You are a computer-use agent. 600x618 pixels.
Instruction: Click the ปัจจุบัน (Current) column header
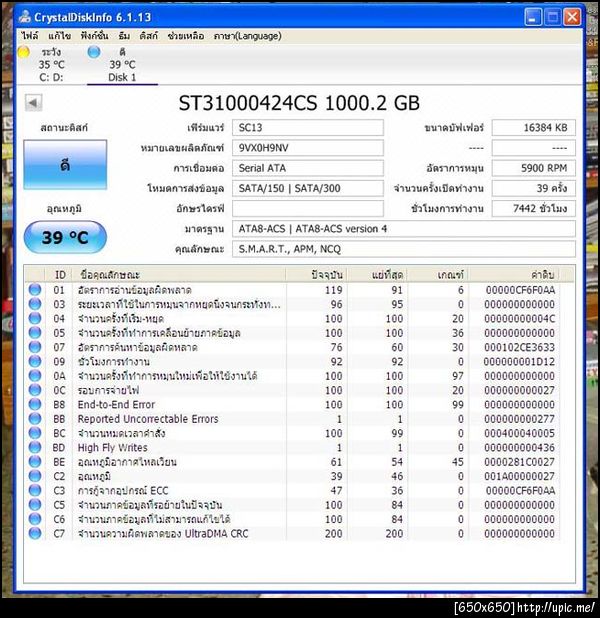pyautogui.click(x=317, y=275)
